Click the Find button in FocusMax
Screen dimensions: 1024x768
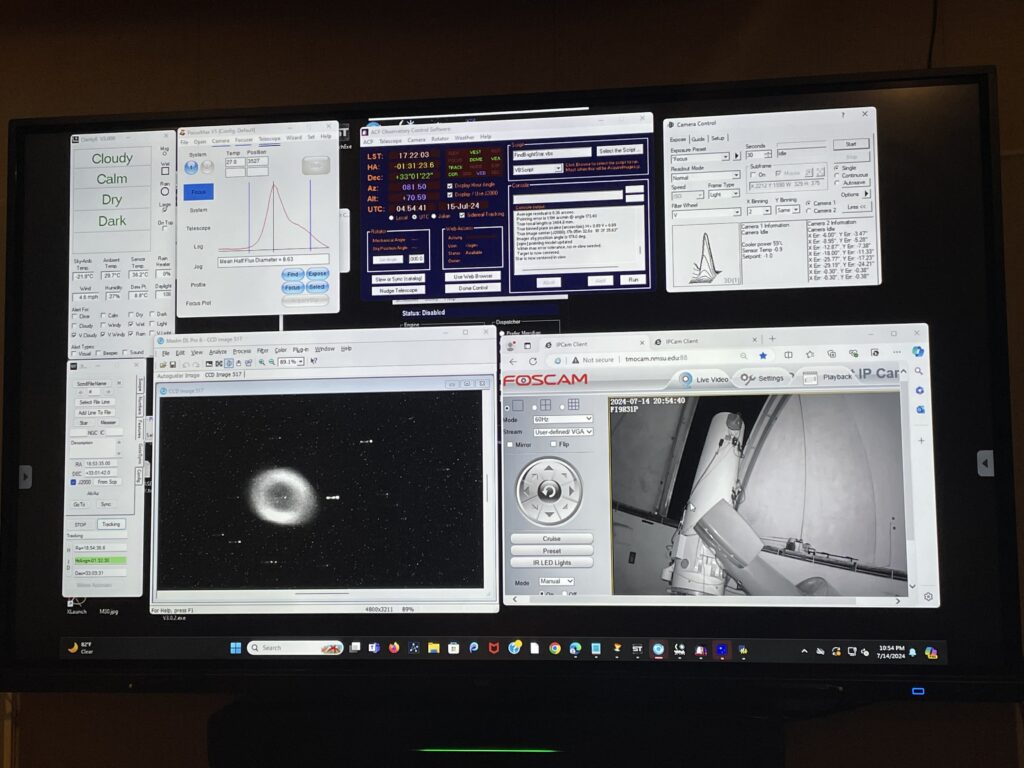click(x=293, y=274)
